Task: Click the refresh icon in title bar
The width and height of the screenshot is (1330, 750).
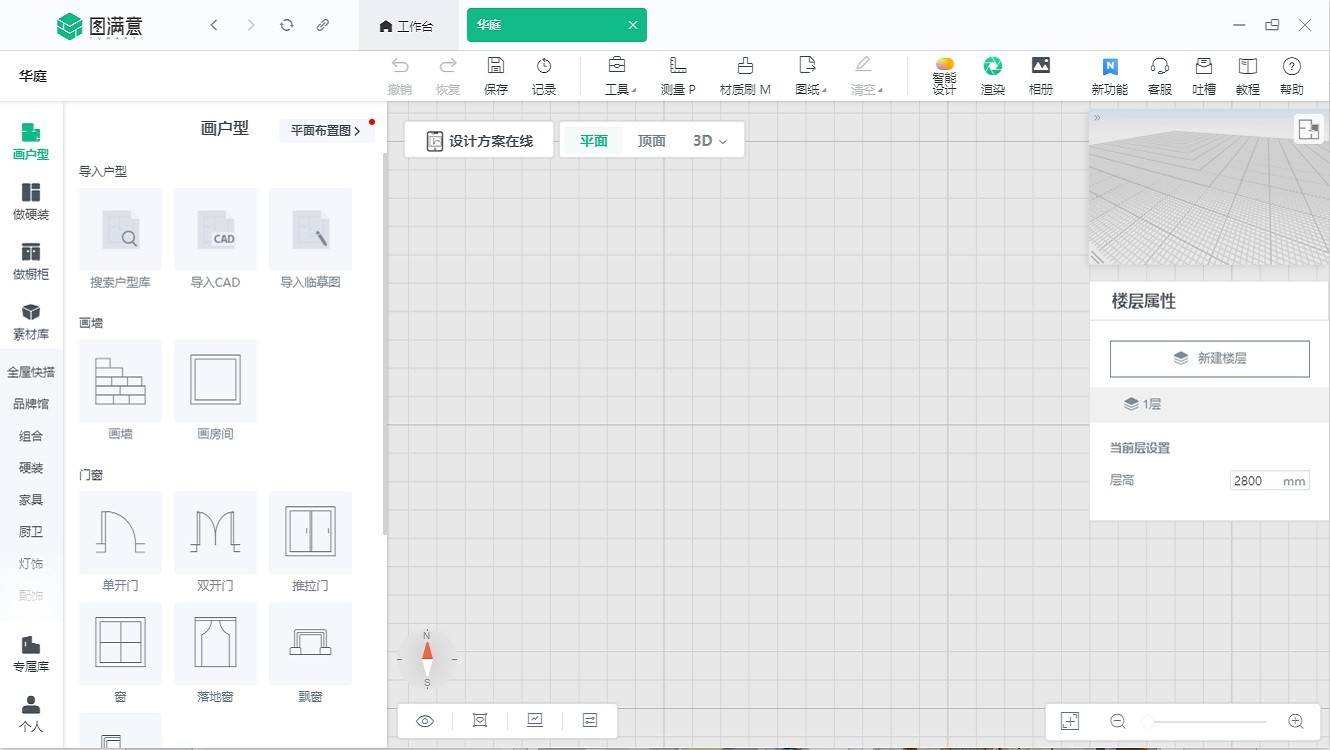Action: [x=287, y=25]
